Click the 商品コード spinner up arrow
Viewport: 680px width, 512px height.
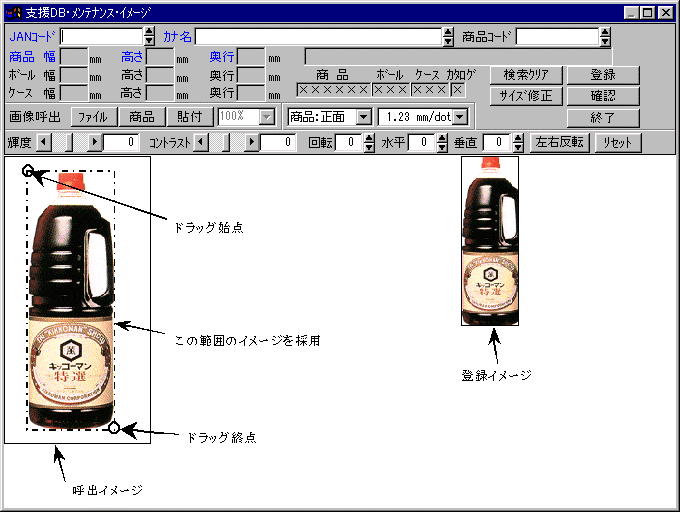(x=605, y=32)
